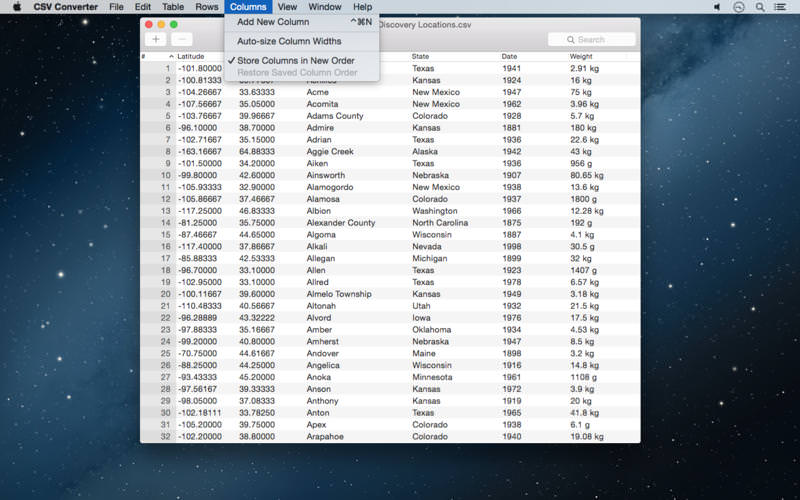The height and width of the screenshot is (500, 800).
Task: Select cell 'Adams County'
Action: (x=335, y=116)
